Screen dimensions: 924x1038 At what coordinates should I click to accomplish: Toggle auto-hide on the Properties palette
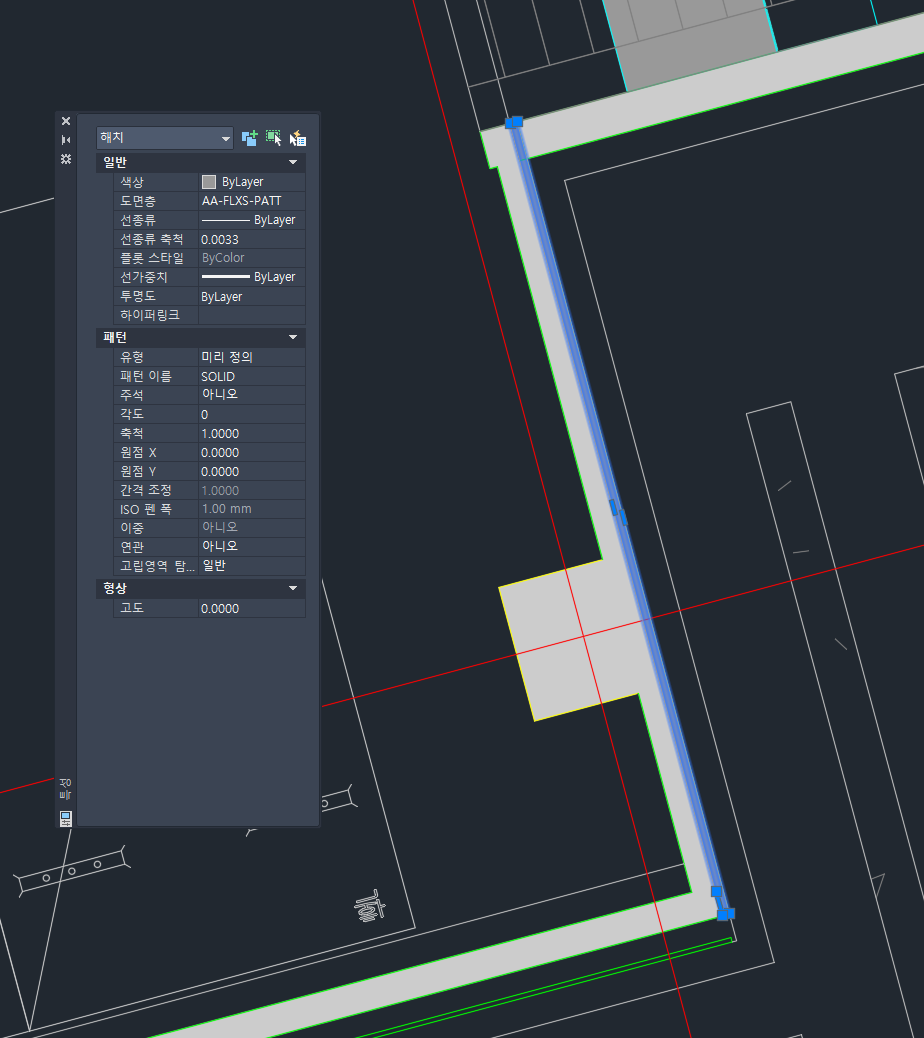click(x=66, y=140)
